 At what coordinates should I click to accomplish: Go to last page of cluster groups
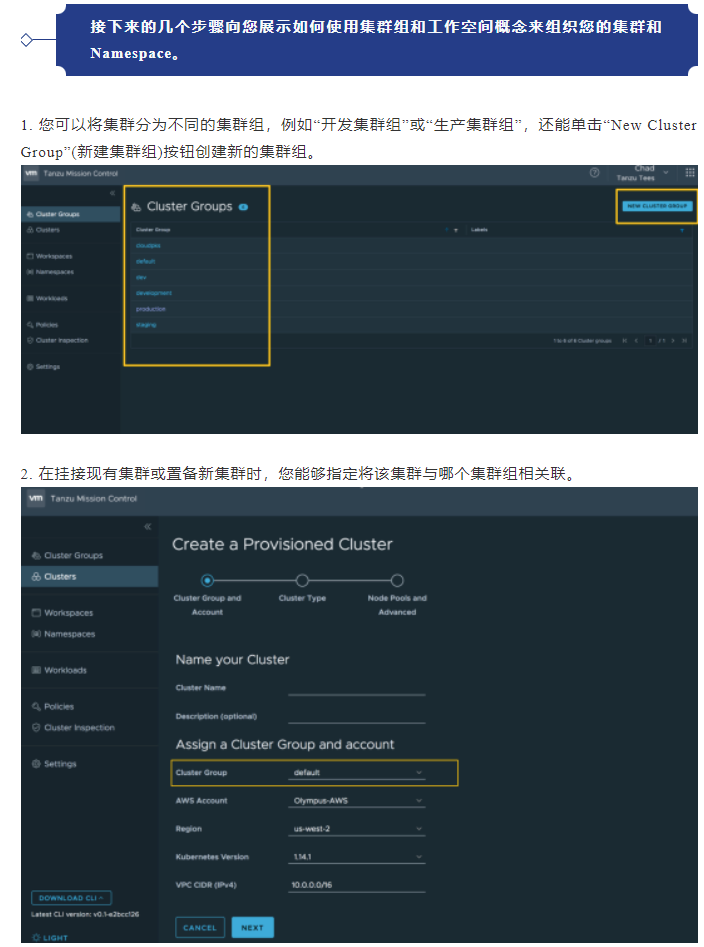684,341
